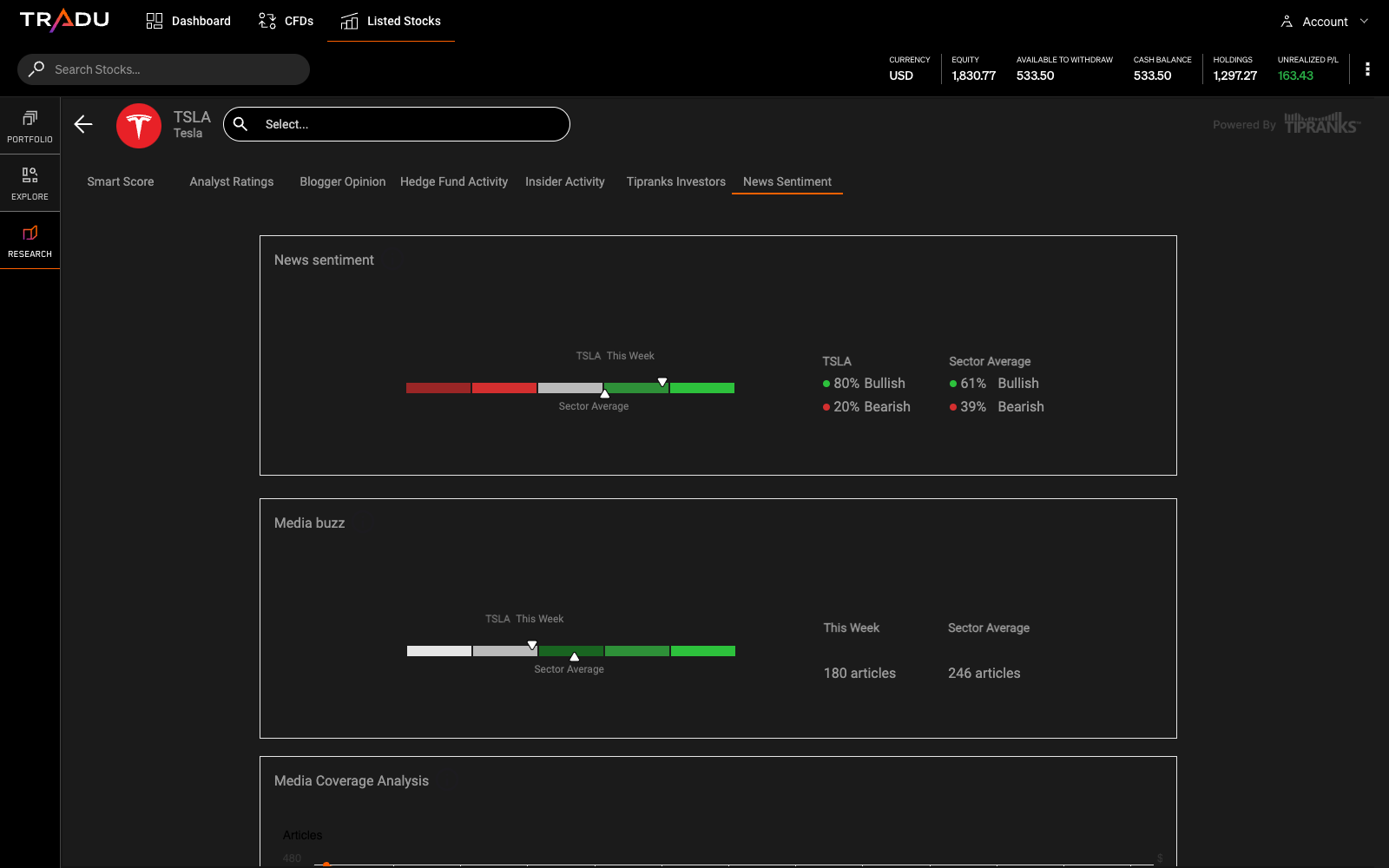Viewport: 1389px width, 868px height.
Task: Click Sector Average marker on sentiment bar
Action: [605, 394]
